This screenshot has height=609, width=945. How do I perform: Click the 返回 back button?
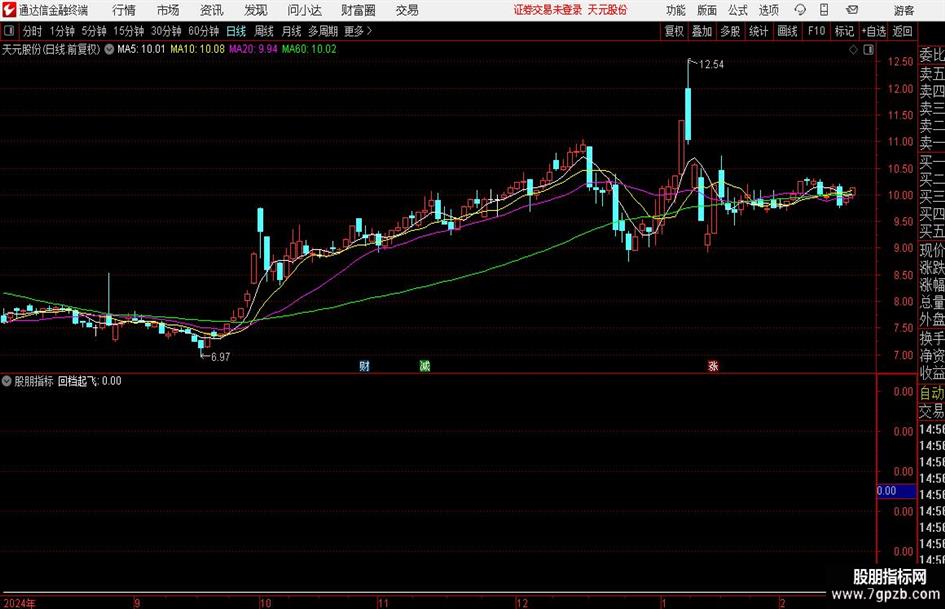tap(902, 31)
